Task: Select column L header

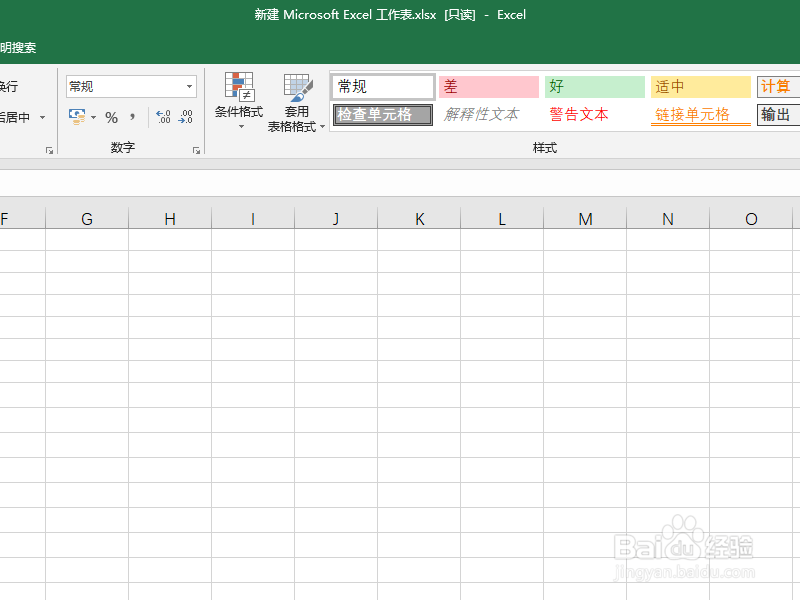Action: pyautogui.click(x=502, y=219)
